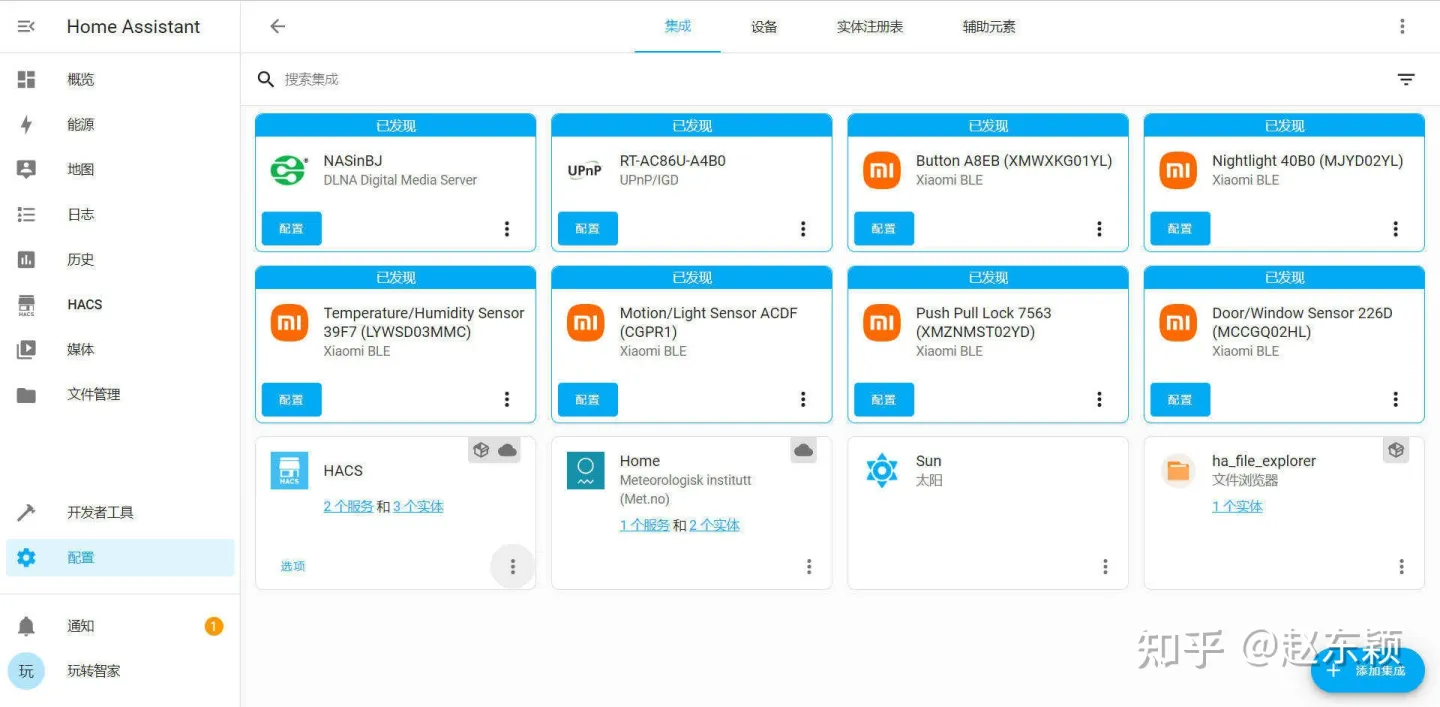
Task: Open the top-right overflow menu
Action: click(1402, 27)
